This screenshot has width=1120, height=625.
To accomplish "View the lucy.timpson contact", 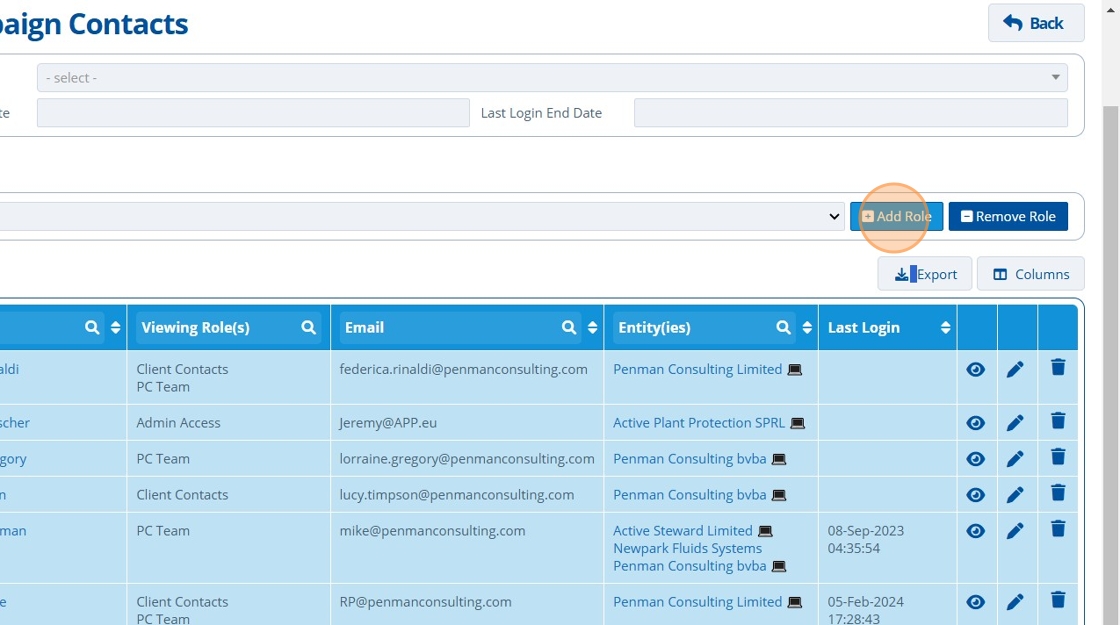I will 976,495.
